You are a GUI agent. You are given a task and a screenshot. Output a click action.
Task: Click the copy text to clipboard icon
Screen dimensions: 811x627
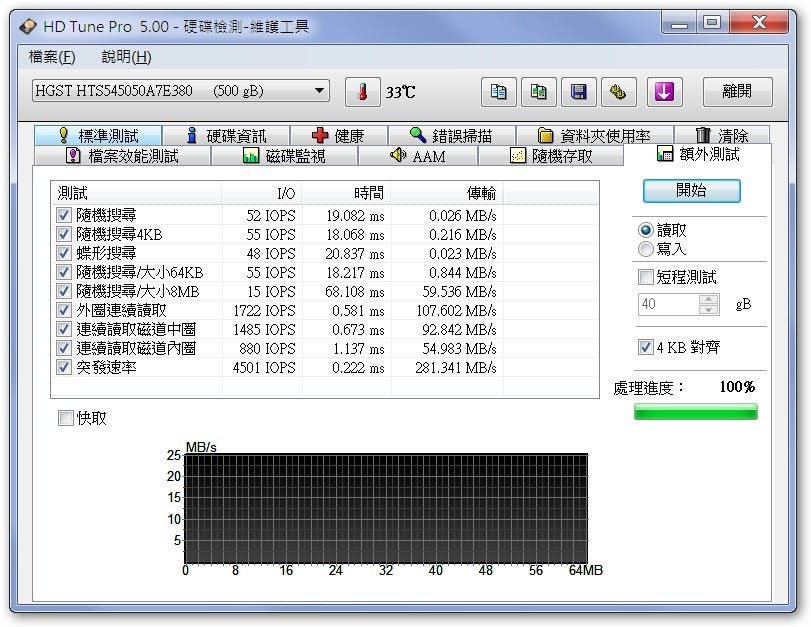point(498,92)
